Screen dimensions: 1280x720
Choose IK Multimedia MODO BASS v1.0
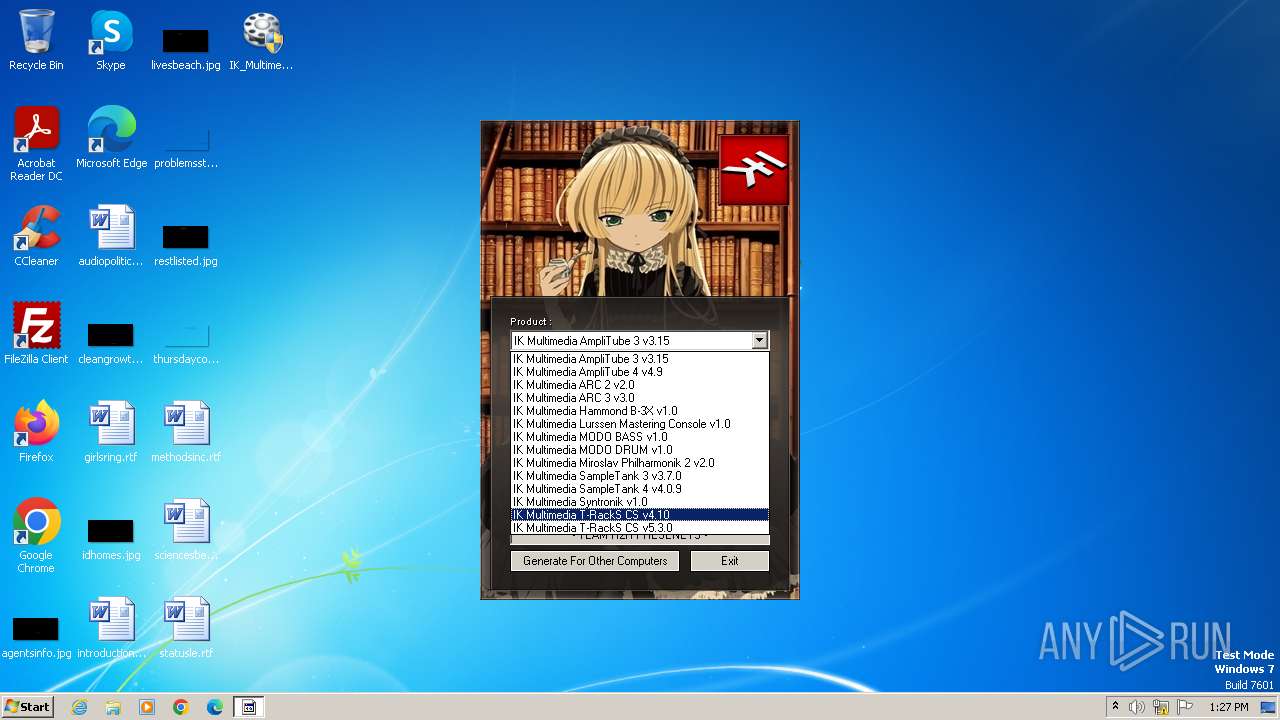(640, 437)
